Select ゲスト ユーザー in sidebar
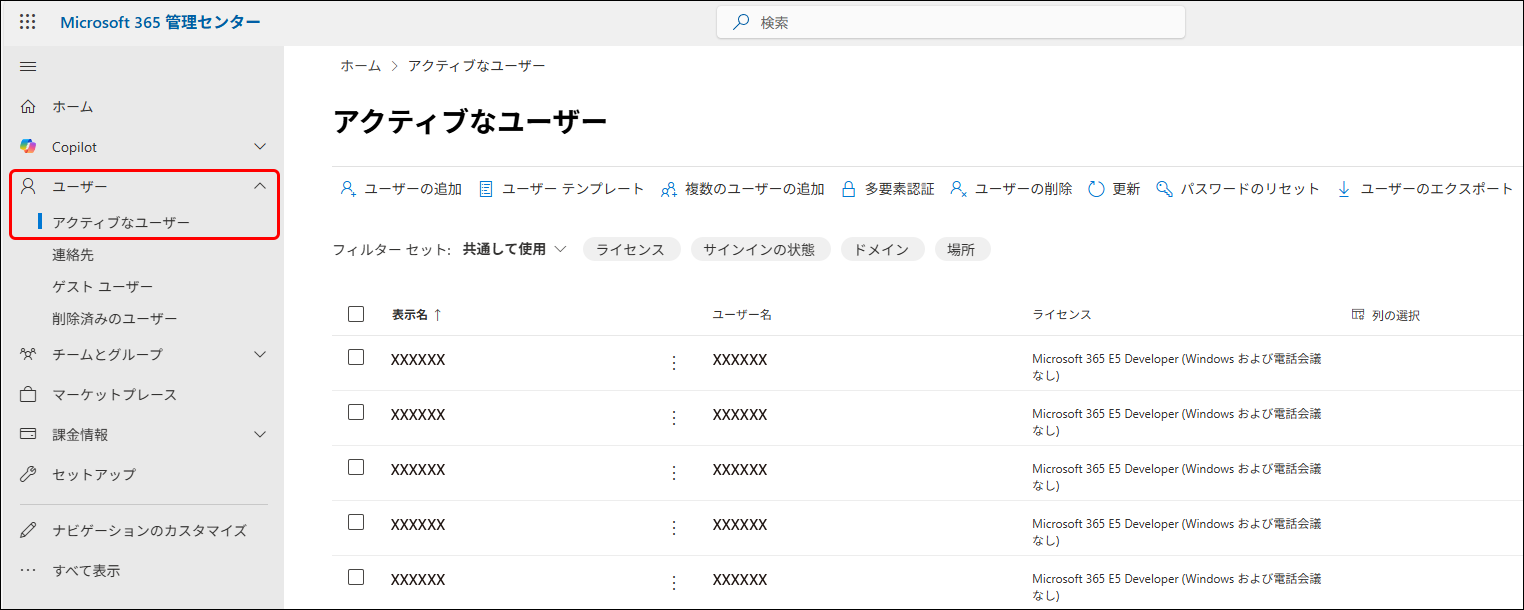Screen dimensions: 1524x610 pyautogui.click(x=103, y=287)
